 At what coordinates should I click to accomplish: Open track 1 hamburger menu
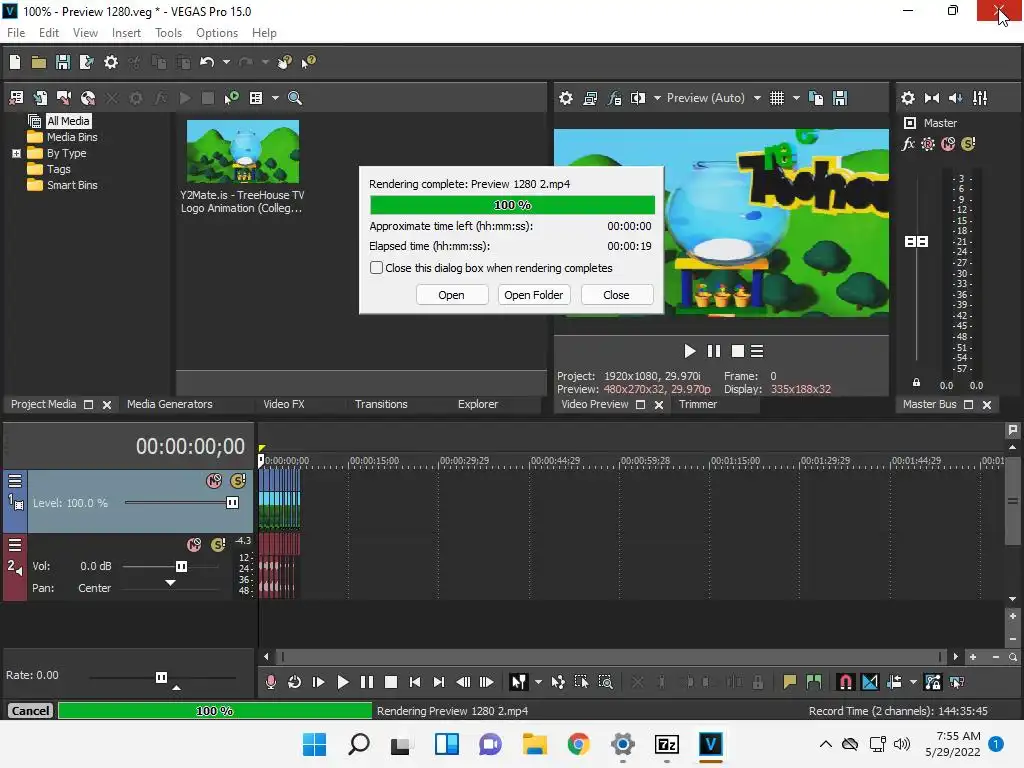point(14,481)
